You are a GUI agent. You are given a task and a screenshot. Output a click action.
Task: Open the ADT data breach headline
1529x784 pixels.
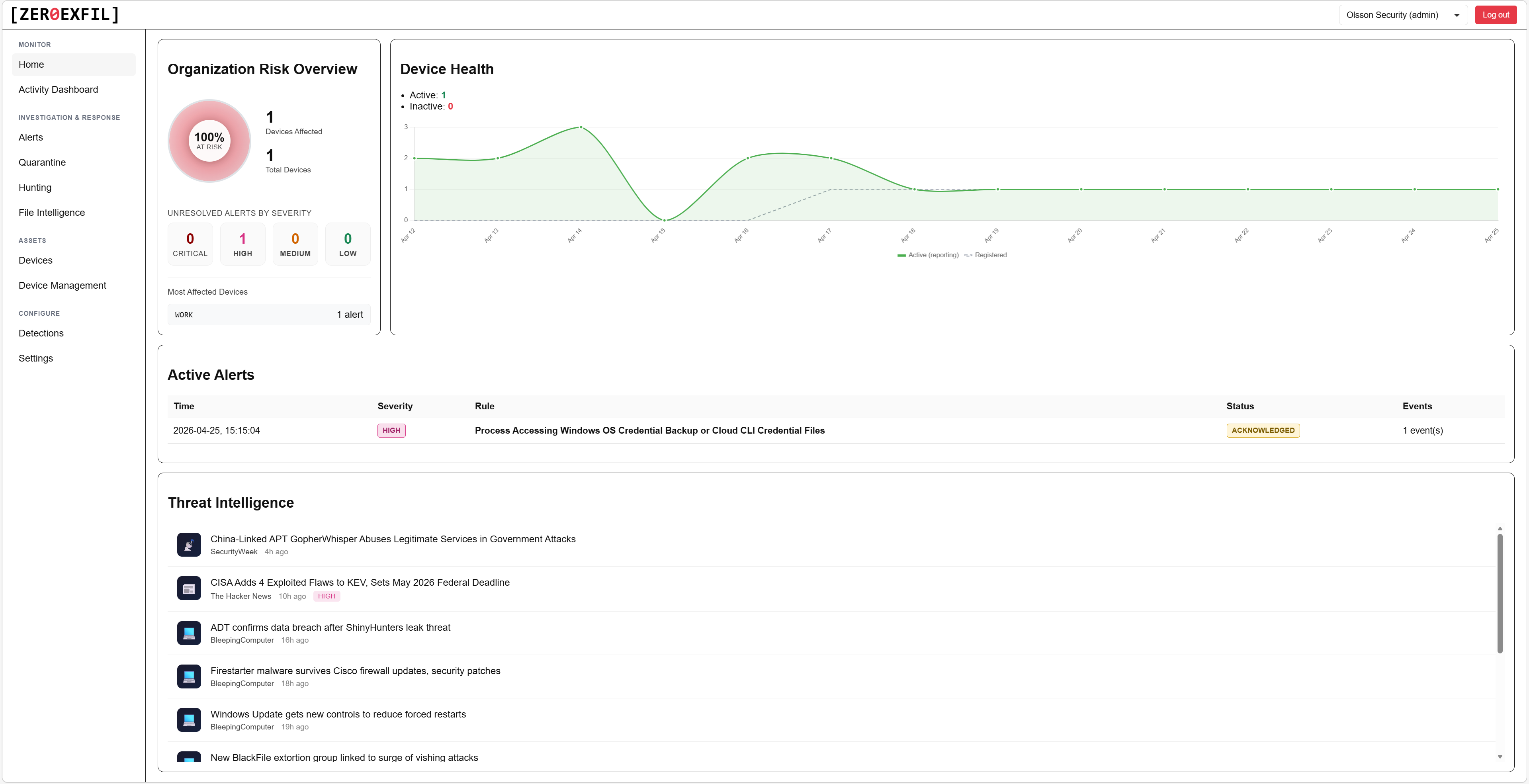330,627
